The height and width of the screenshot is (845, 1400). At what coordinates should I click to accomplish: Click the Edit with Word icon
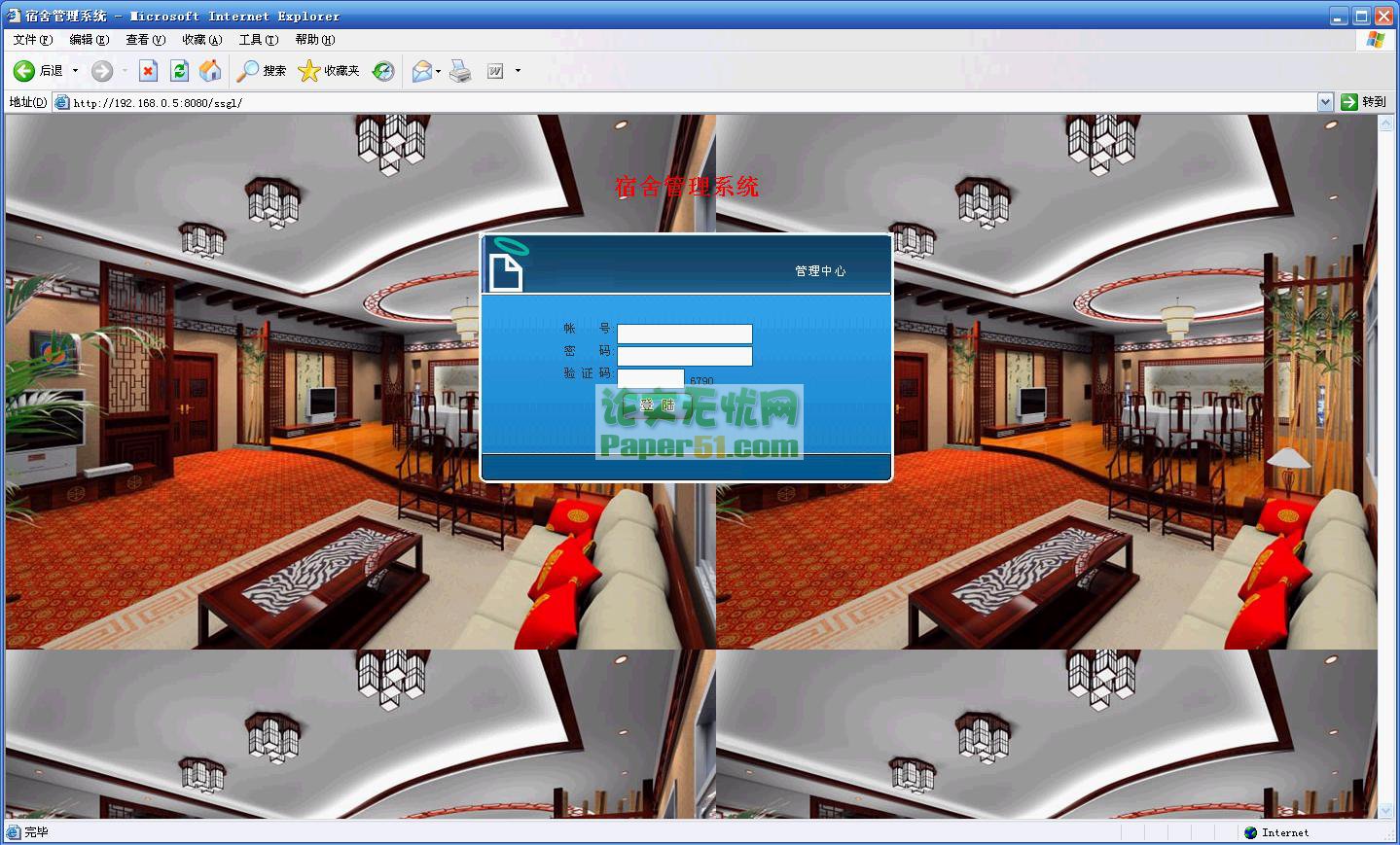(495, 71)
